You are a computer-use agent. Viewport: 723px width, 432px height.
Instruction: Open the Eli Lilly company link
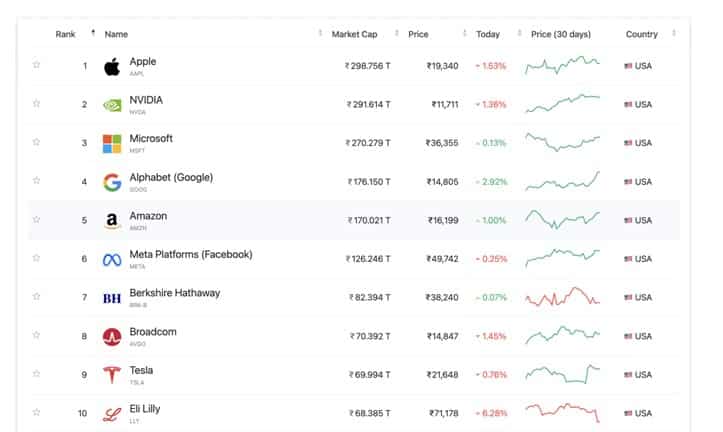[x=145, y=409]
